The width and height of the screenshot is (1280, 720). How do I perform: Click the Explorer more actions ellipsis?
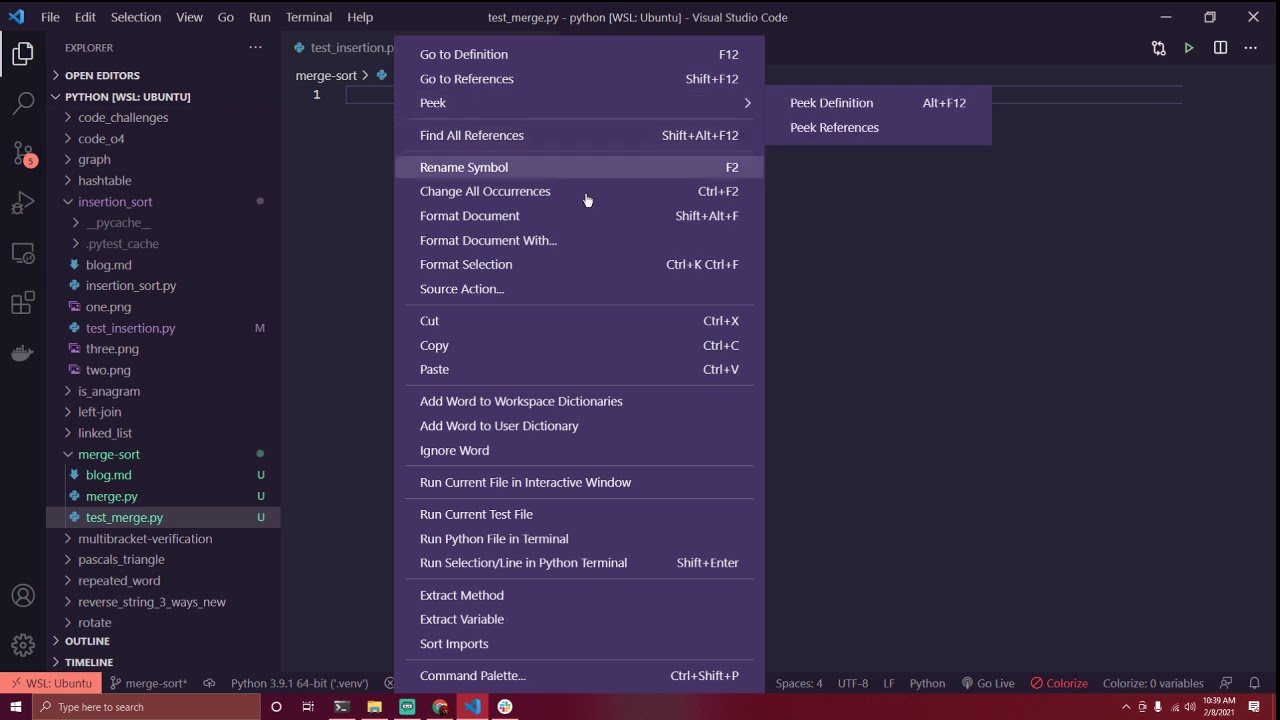pos(255,47)
